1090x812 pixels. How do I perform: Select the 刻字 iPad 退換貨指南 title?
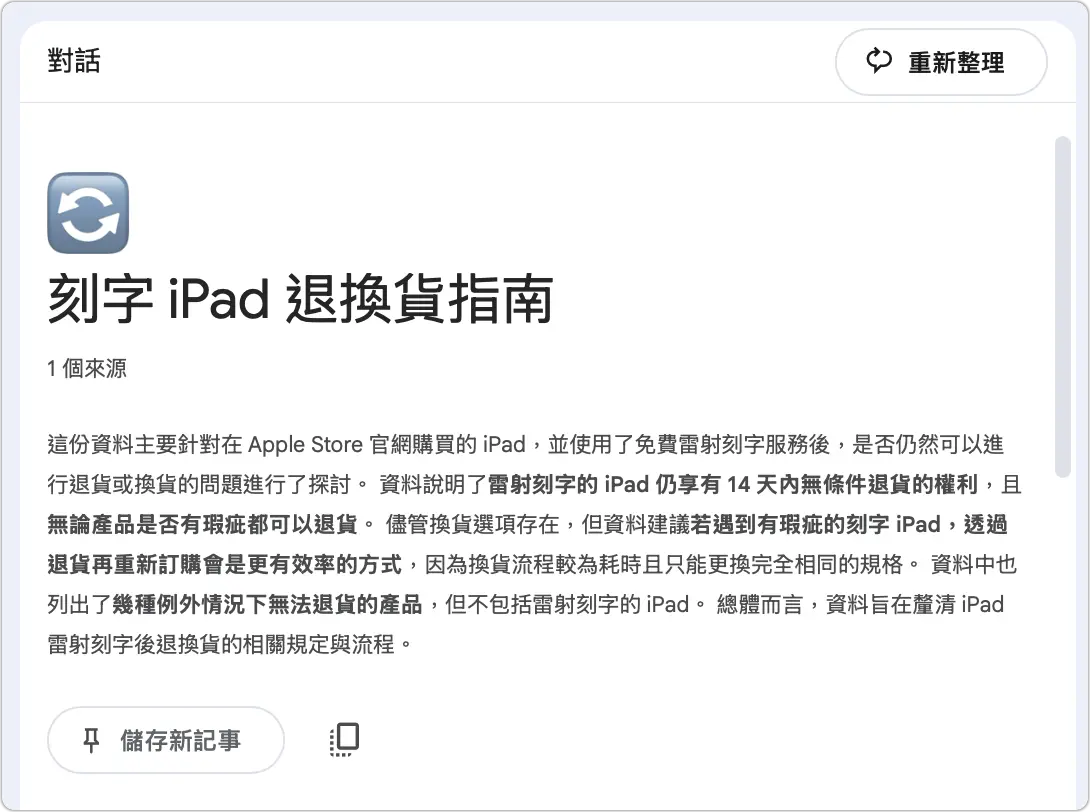click(300, 299)
